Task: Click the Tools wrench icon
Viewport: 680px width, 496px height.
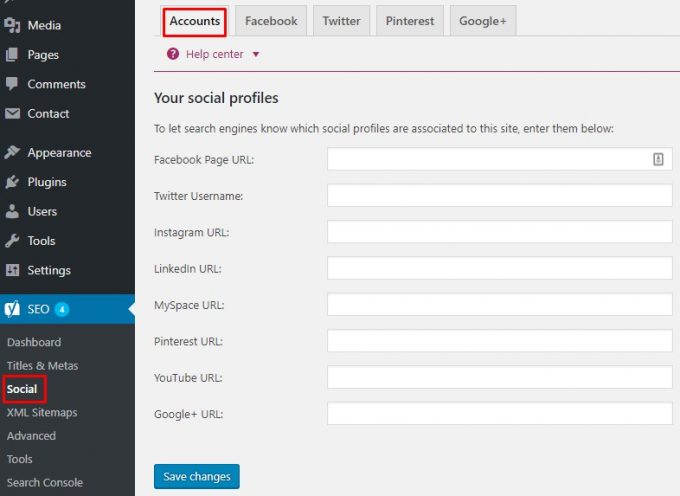Action: tap(12, 241)
